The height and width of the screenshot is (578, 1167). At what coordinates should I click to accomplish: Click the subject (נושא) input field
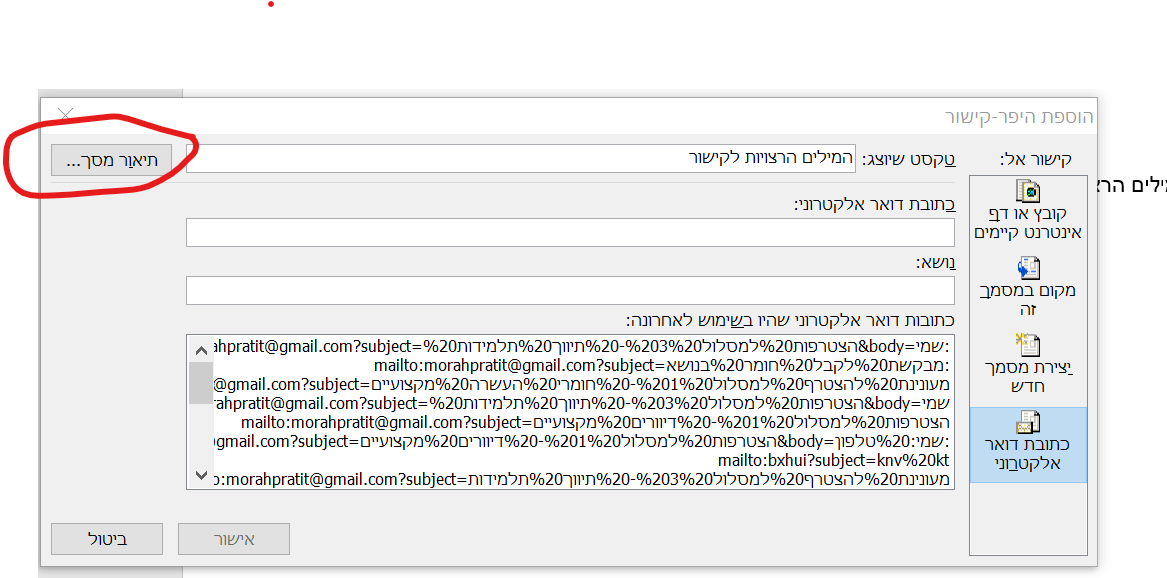click(x=570, y=290)
